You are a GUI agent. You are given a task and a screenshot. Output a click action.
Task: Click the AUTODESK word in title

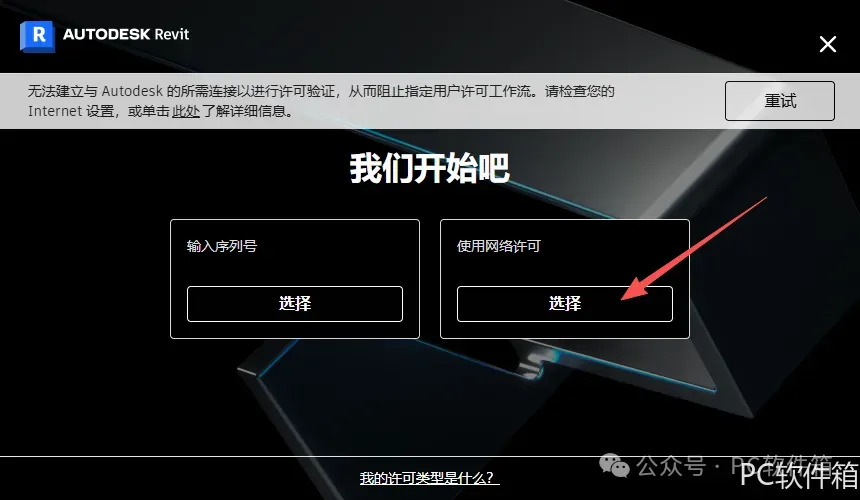[x=106, y=35]
